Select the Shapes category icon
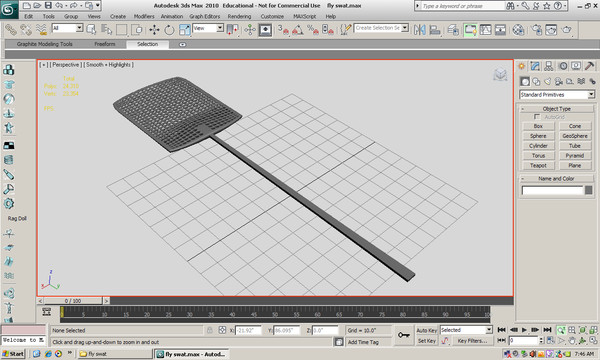 [536, 81]
